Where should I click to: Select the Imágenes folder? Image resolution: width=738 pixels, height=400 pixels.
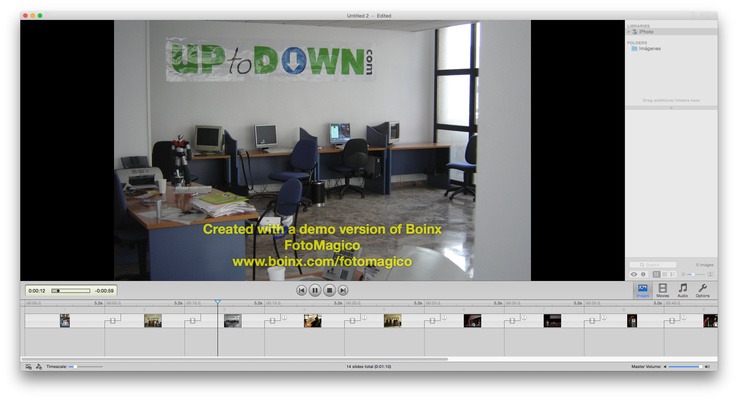pyautogui.click(x=646, y=48)
